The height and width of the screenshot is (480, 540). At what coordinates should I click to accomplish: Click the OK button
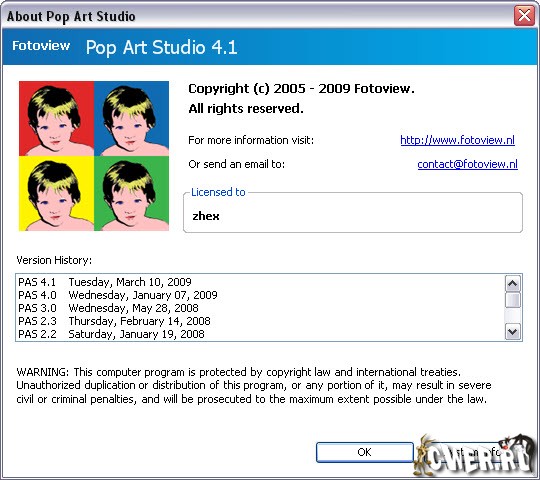coord(364,452)
